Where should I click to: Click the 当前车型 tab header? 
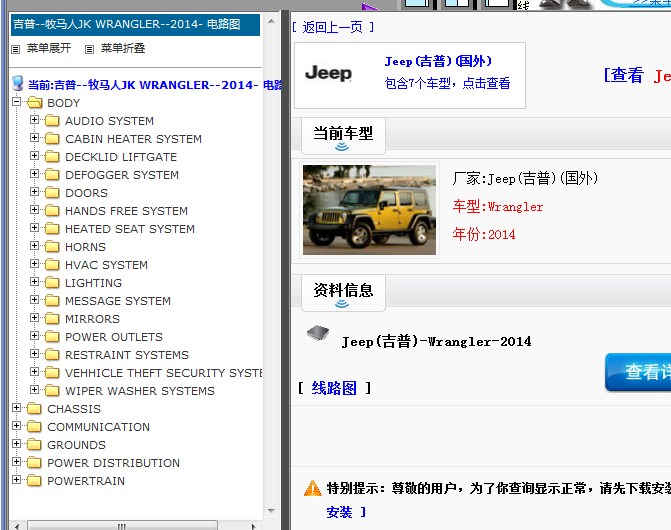(x=343, y=136)
